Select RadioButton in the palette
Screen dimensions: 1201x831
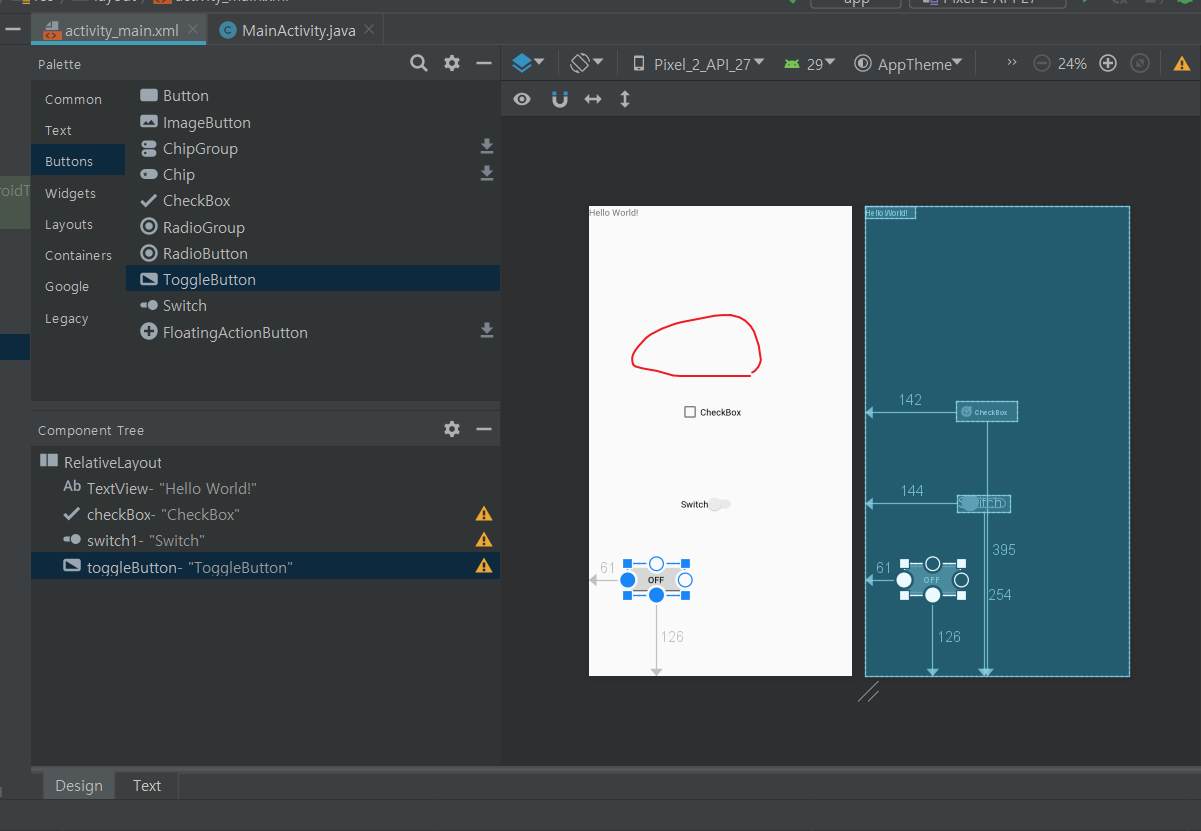click(x=313, y=253)
